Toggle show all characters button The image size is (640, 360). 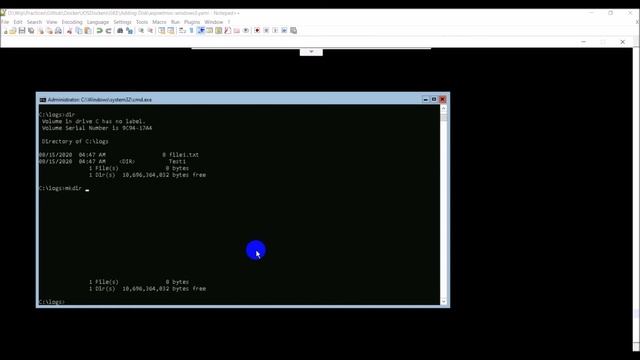pos(191,31)
